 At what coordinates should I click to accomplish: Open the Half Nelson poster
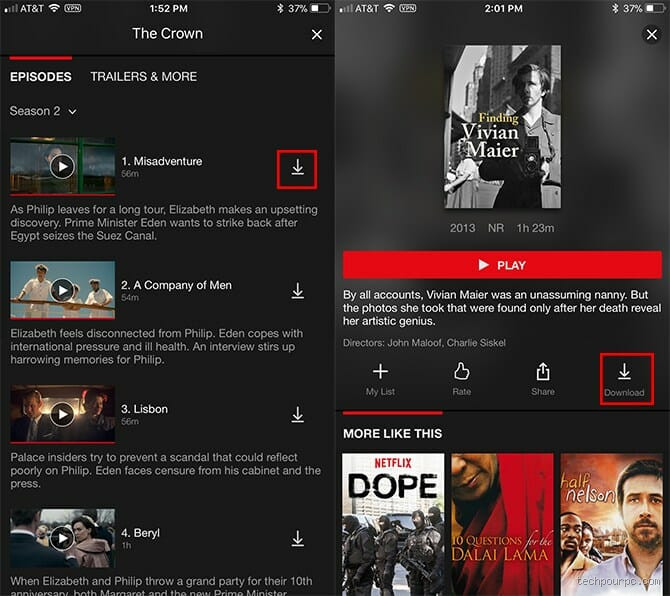click(611, 525)
